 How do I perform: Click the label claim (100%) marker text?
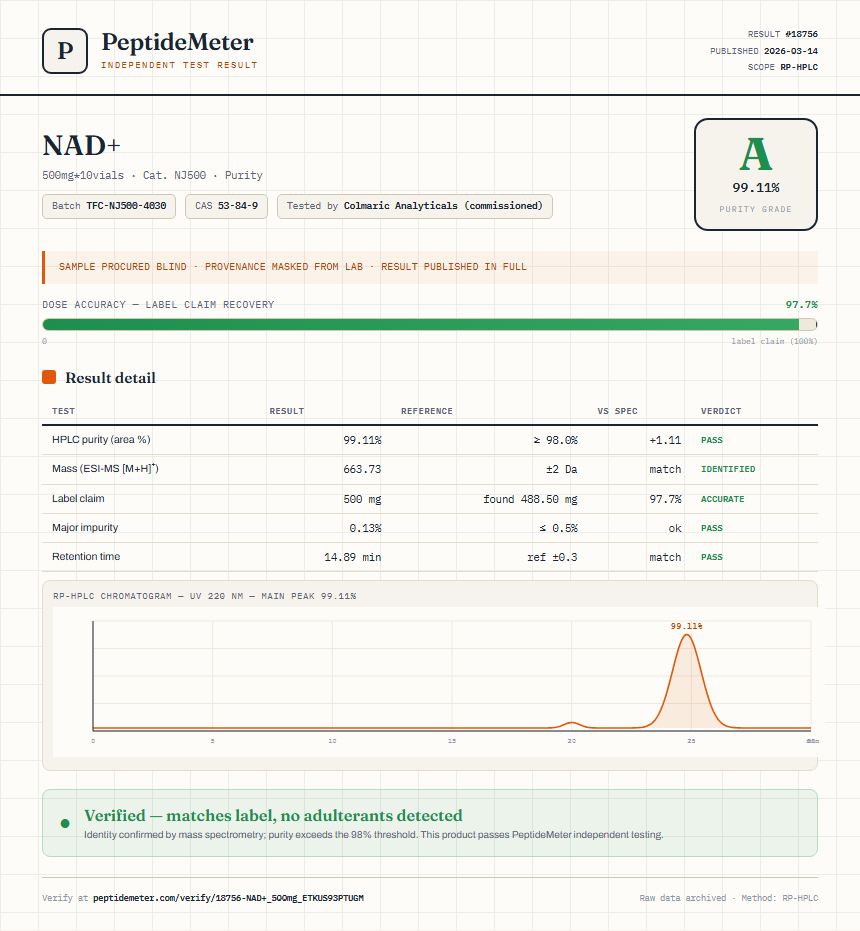click(x=774, y=341)
